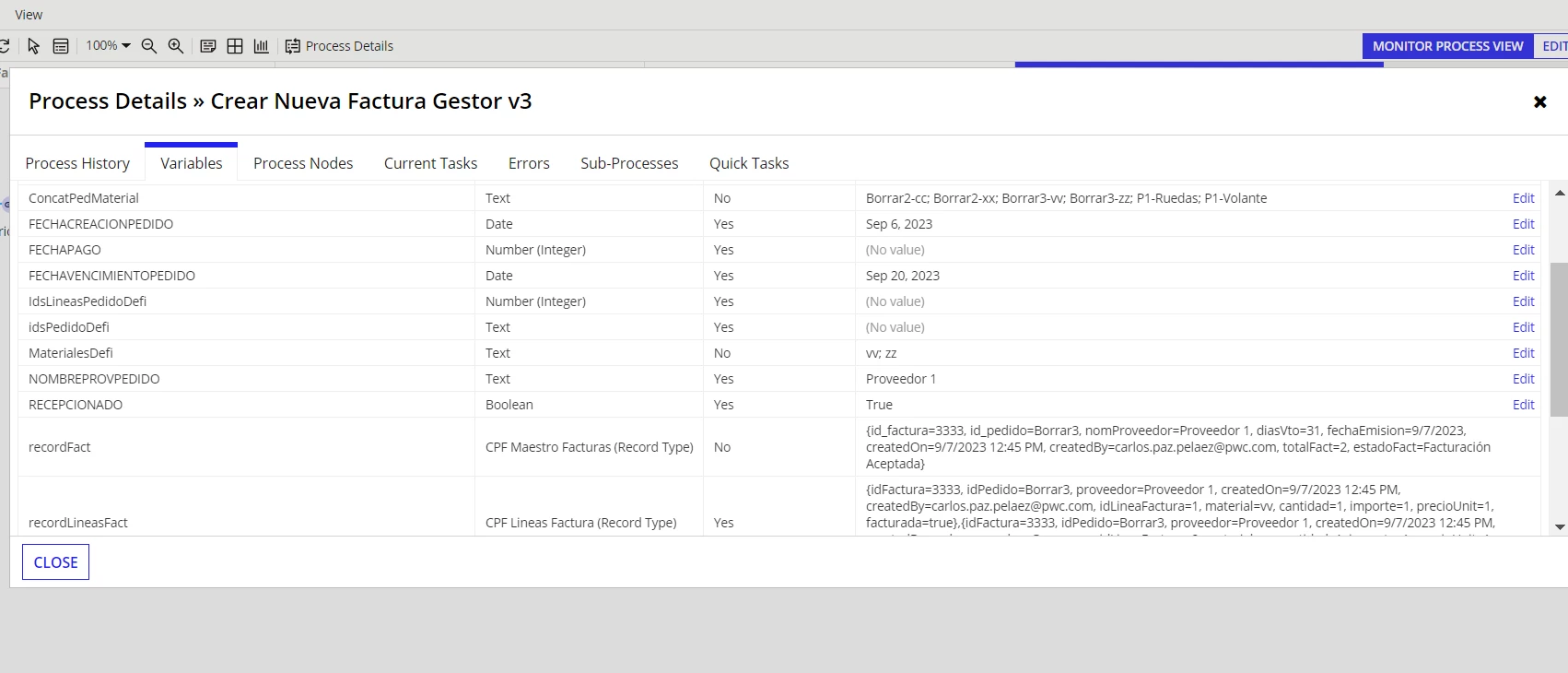
Task: Edit the FECHAVENCIMIENTOPEDIDO variable
Action: pyautogui.click(x=1523, y=276)
